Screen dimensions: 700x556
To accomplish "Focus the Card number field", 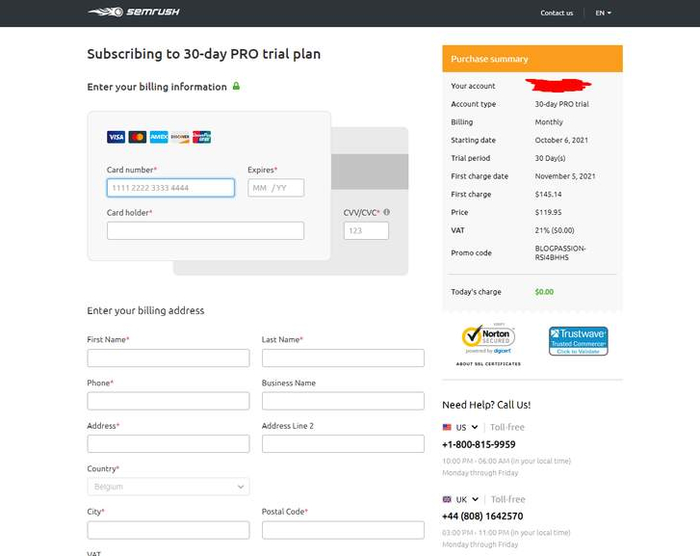I will coord(171,188).
